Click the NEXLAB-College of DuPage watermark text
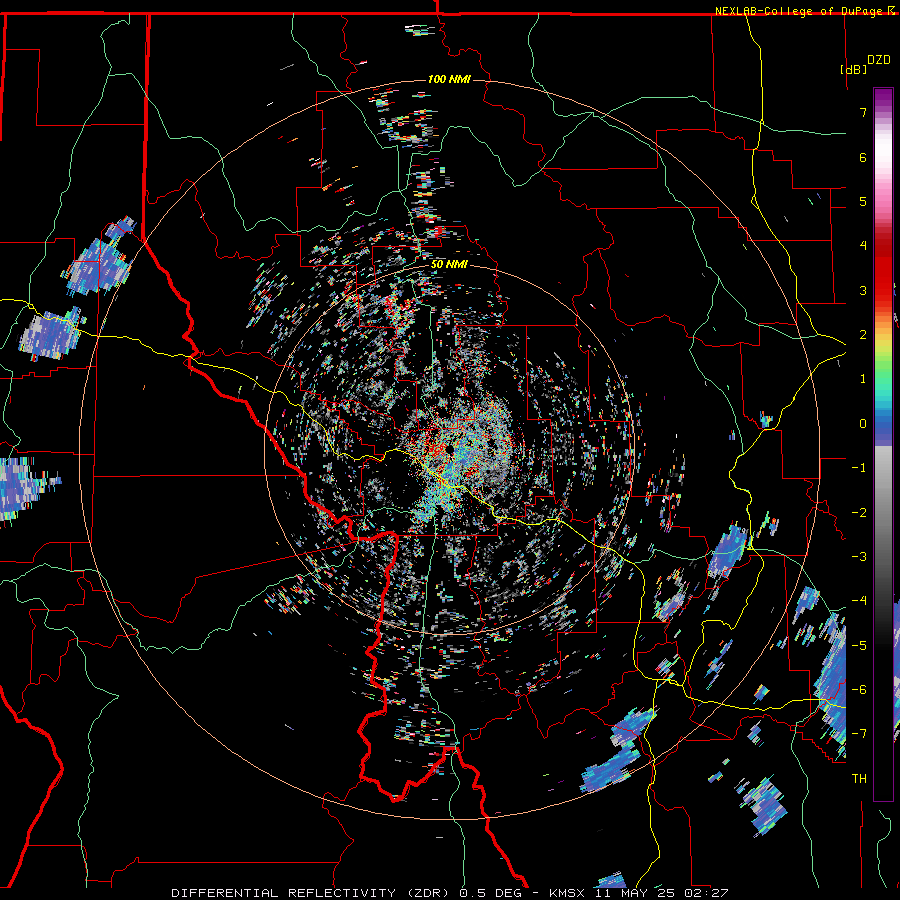Screen dimensions: 900x900 tap(804, 11)
